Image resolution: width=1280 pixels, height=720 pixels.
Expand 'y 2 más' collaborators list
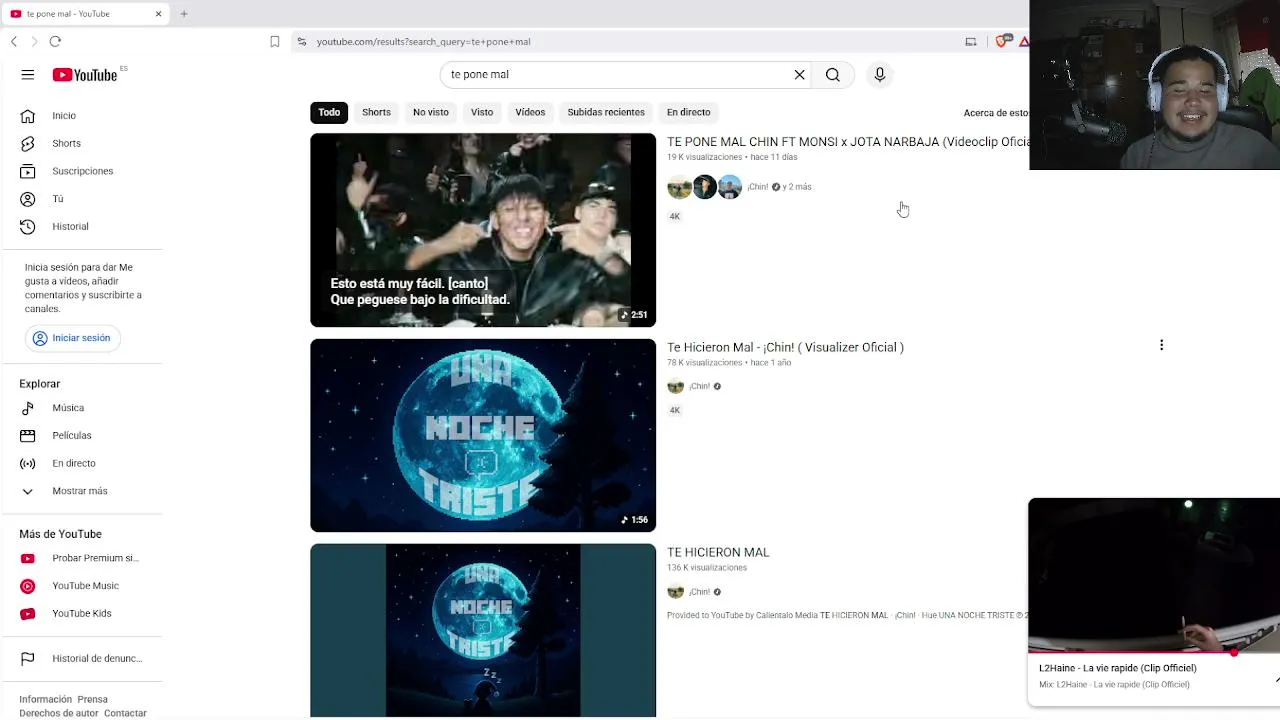coord(797,187)
